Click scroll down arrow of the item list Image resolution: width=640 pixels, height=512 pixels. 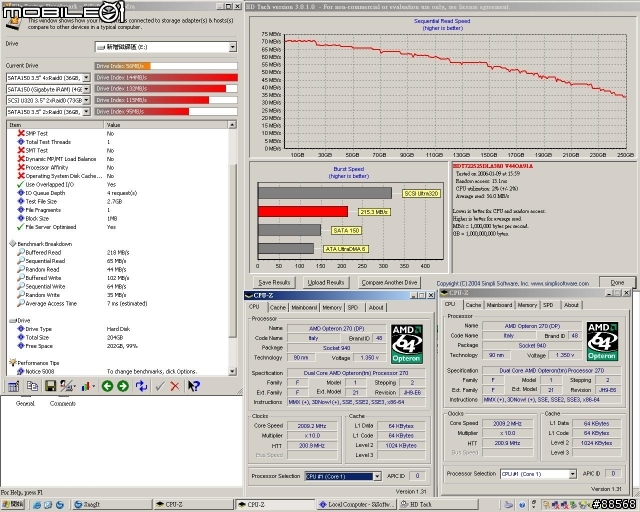(x=232, y=372)
